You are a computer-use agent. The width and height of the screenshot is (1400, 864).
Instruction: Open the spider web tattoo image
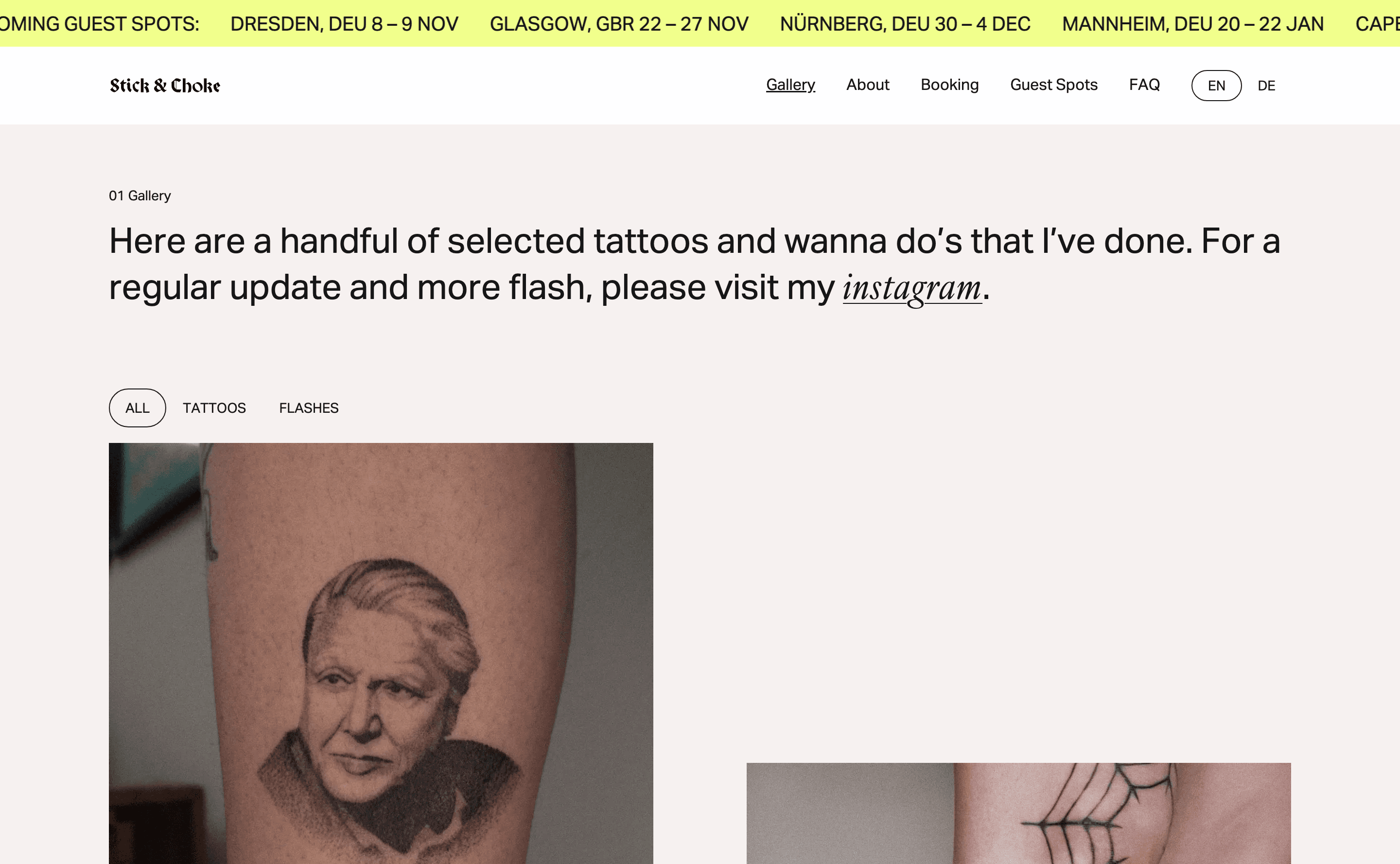tap(1018, 813)
